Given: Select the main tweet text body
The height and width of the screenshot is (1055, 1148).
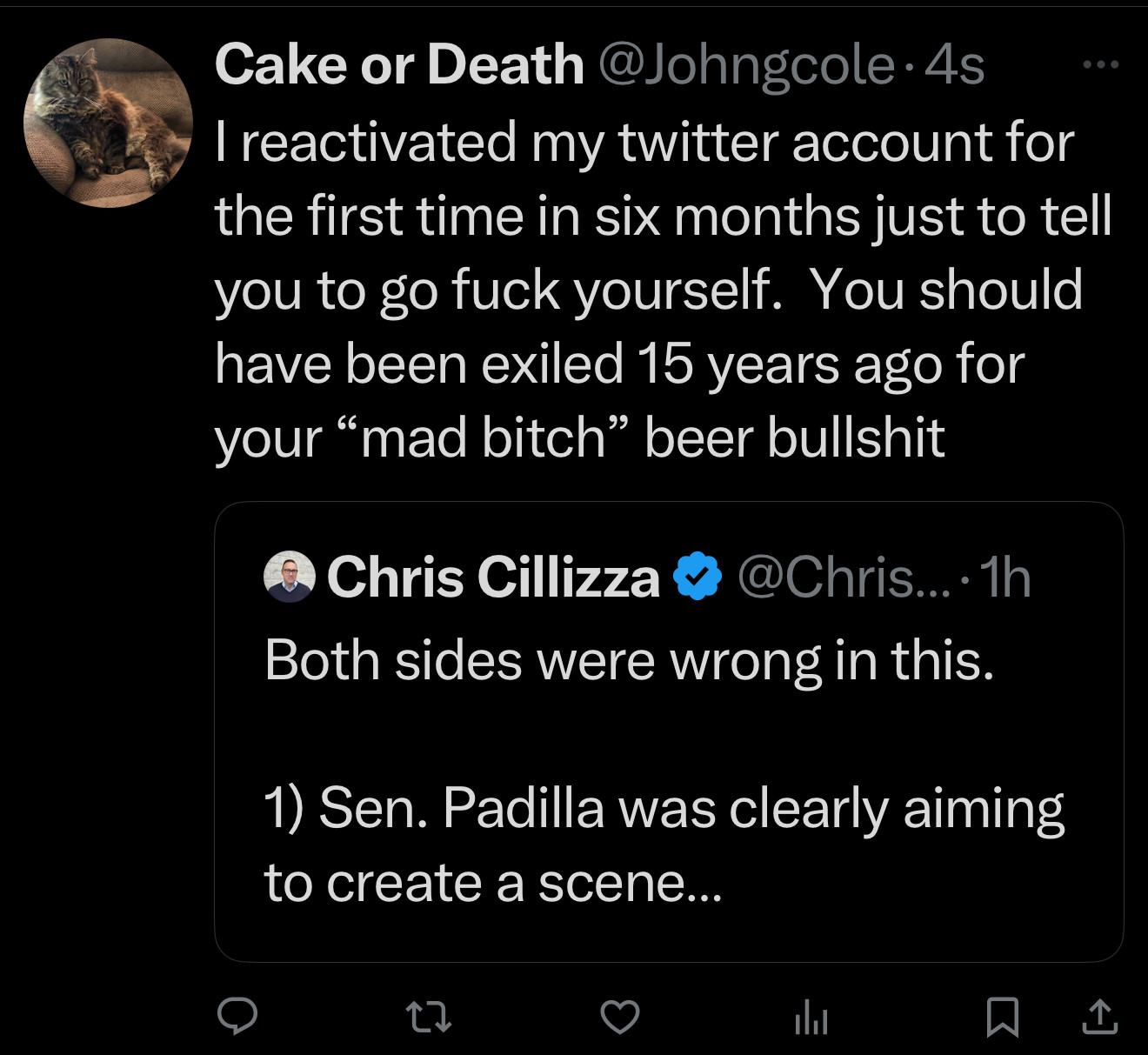Looking at the screenshot, I should coord(663,290).
